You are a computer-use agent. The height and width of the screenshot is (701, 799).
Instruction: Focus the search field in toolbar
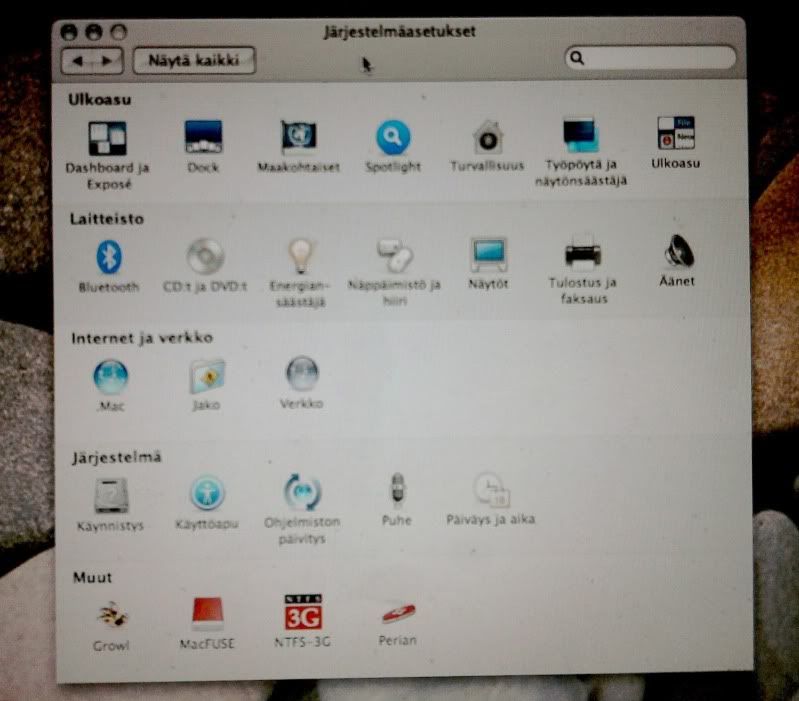pos(651,58)
